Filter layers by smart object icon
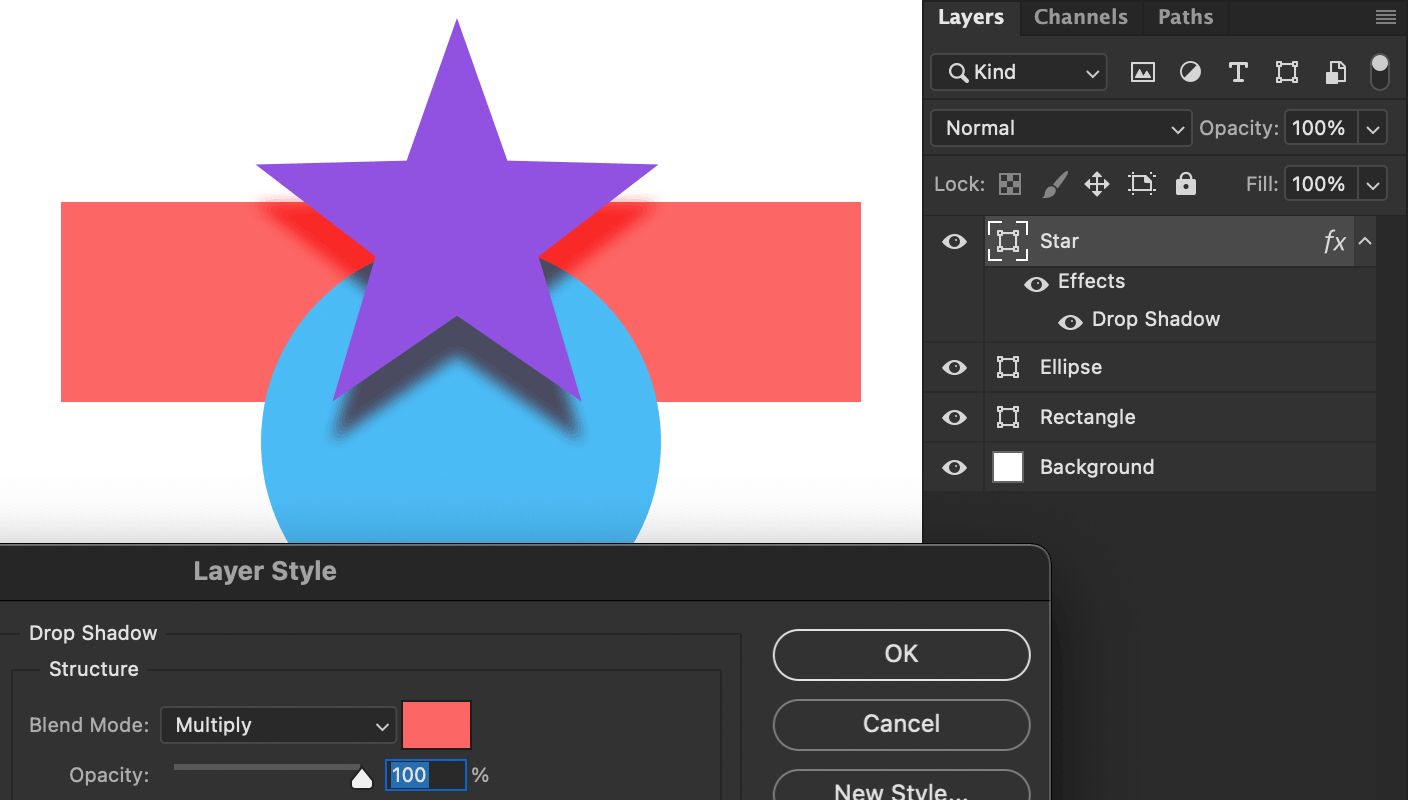Image resolution: width=1408 pixels, height=800 pixels. coord(1335,72)
